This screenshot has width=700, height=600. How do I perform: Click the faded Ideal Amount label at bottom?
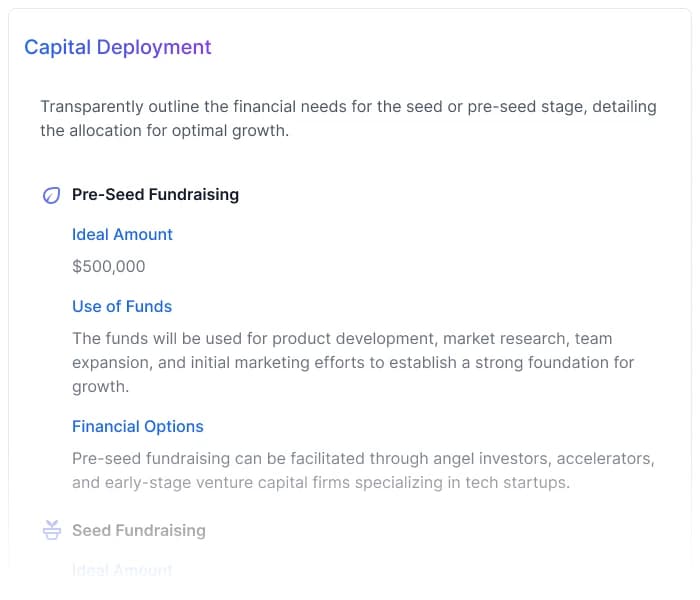(122, 569)
